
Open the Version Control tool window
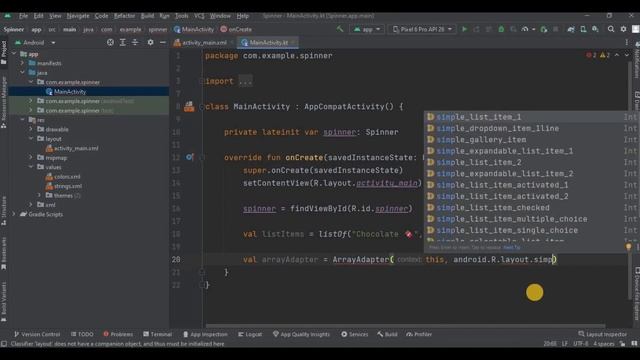click(37, 334)
